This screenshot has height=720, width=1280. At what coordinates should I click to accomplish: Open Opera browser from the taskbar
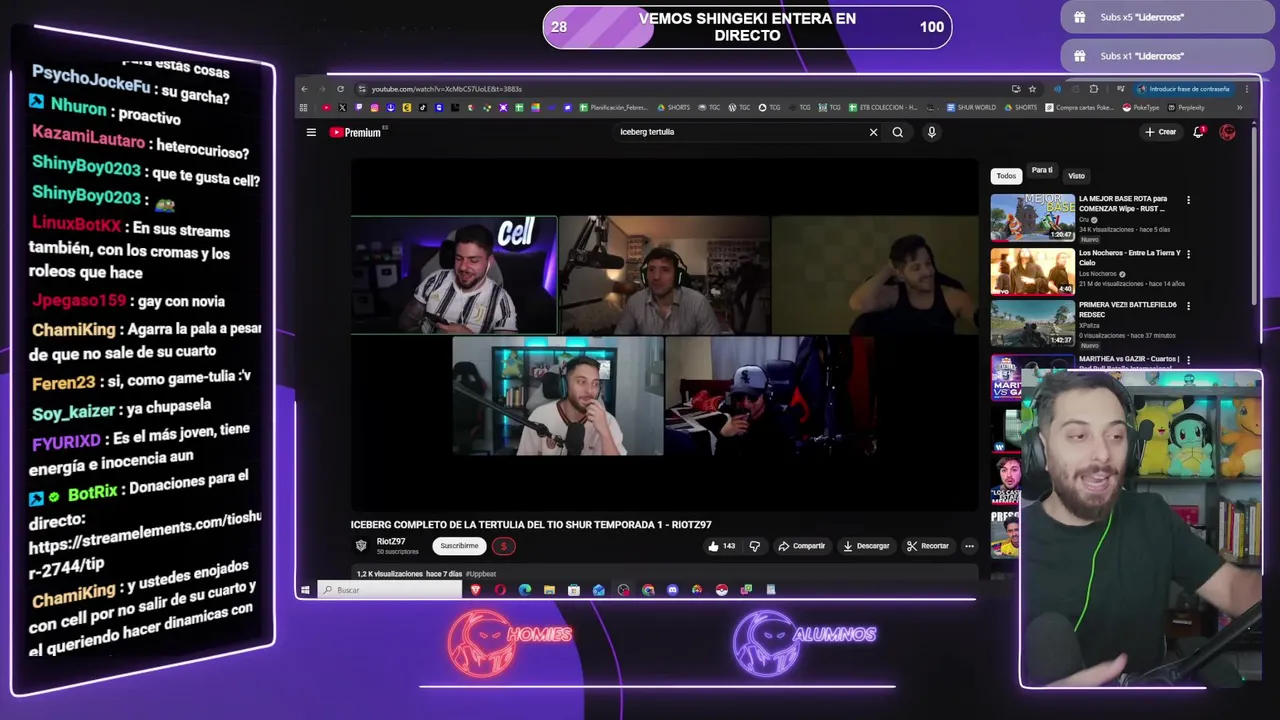pyautogui.click(x=500, y=590)
